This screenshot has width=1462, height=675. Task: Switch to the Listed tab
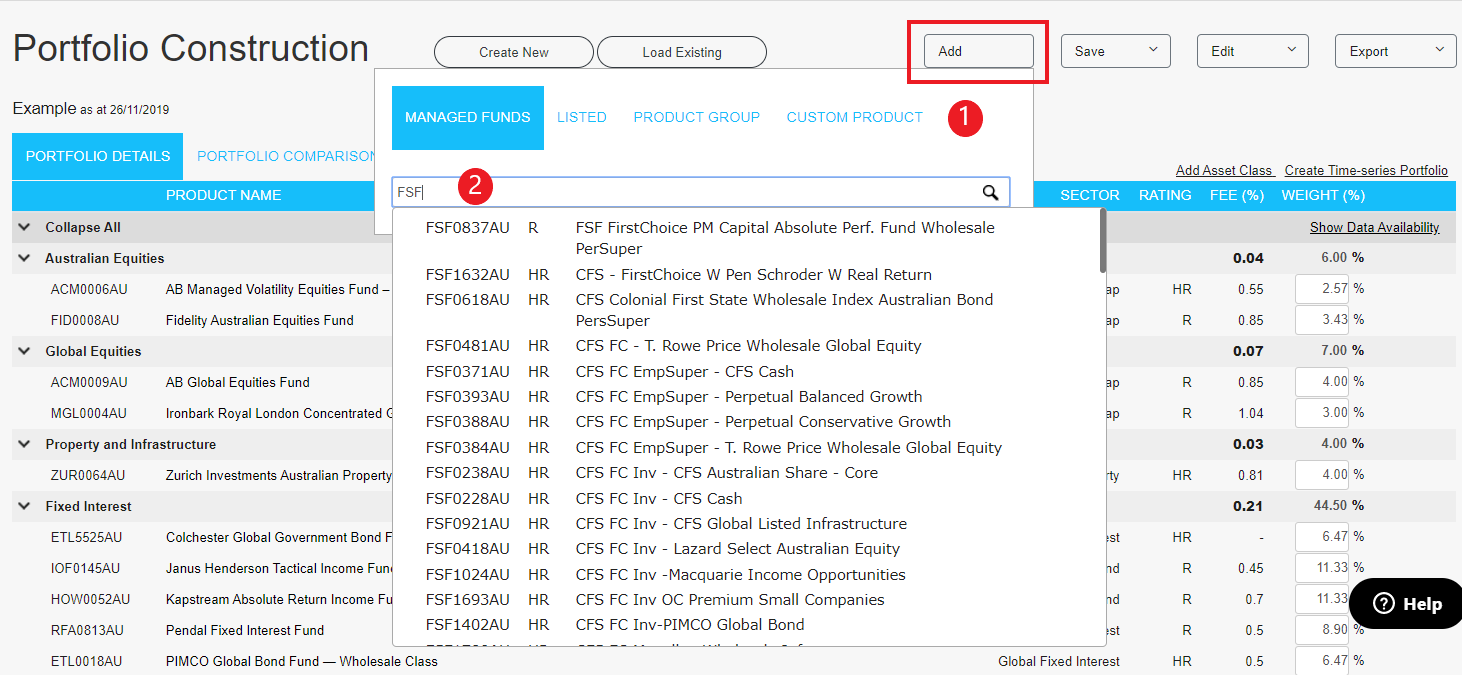[x=581, y=118]
